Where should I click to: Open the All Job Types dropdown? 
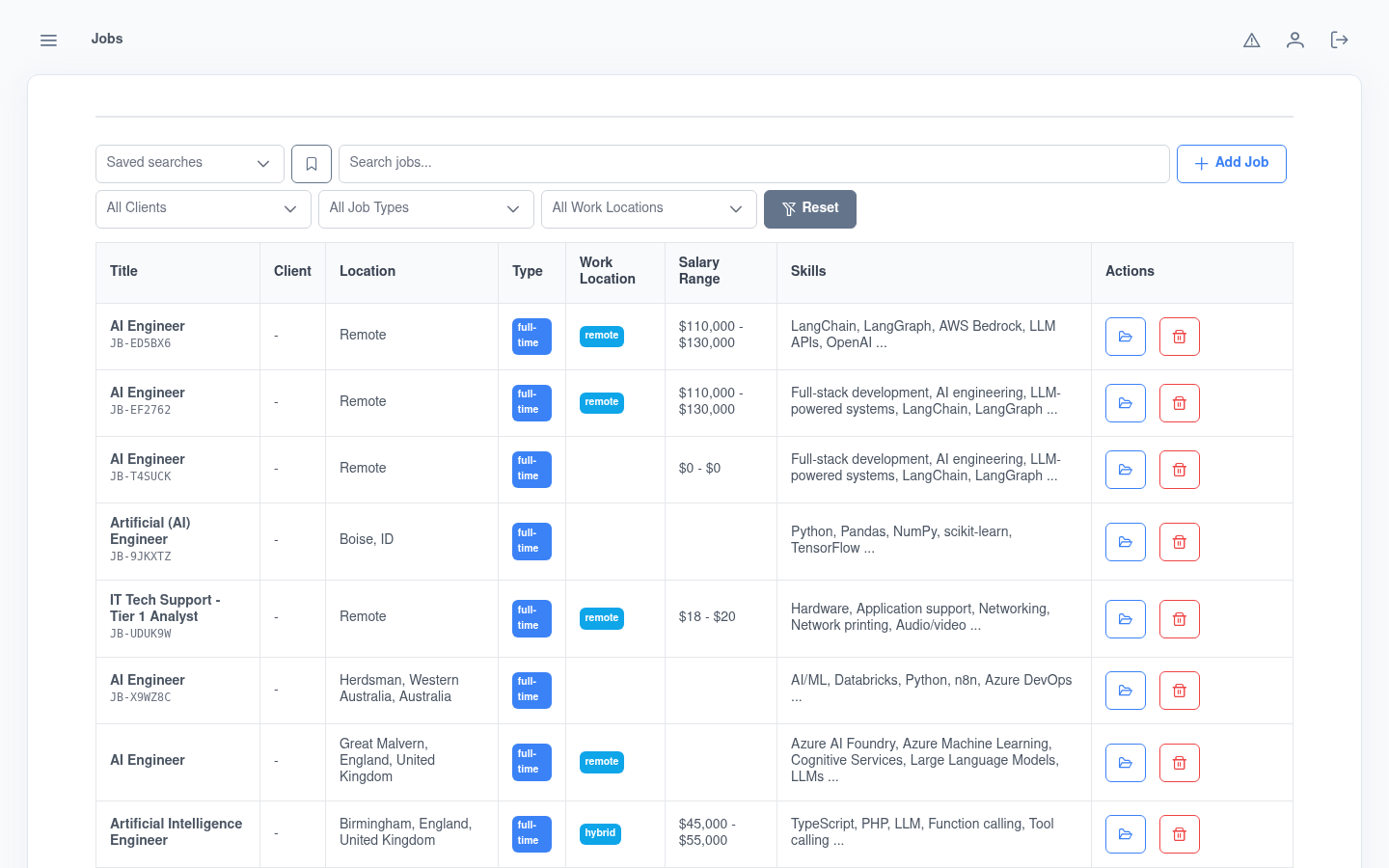point(426,209)
